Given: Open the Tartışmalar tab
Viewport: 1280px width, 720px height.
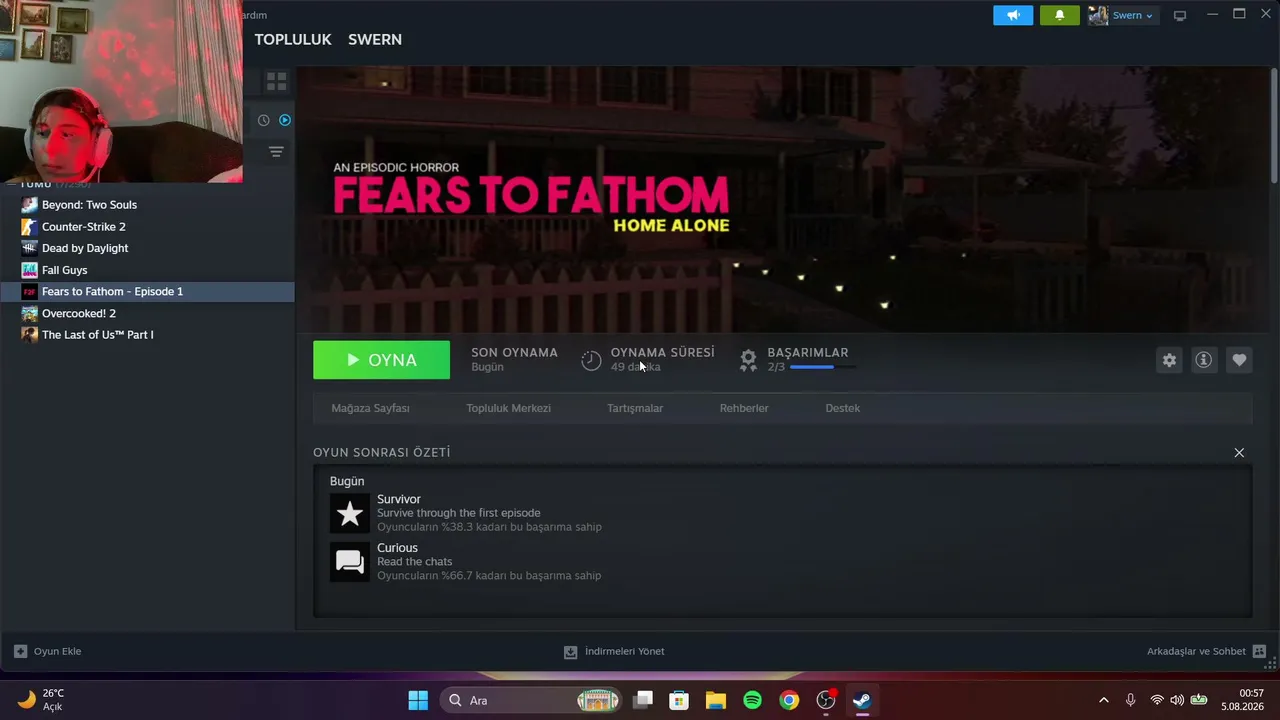Looking at the screenshot, I should 635,408.
